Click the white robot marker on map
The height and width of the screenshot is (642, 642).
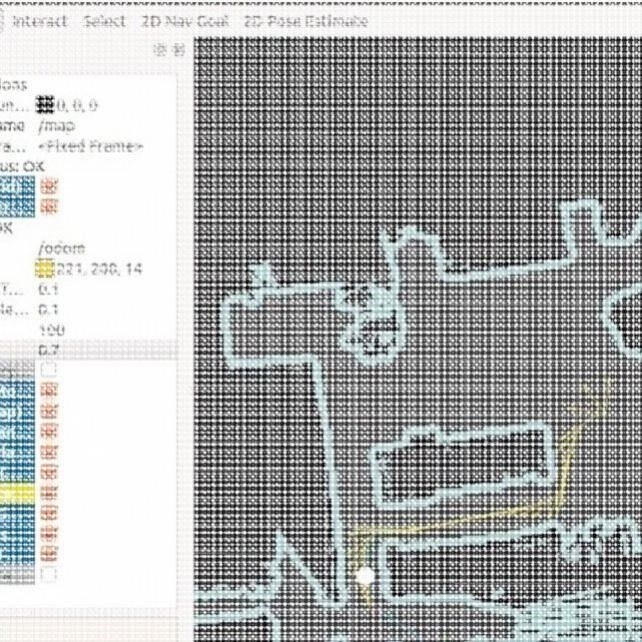click(x=364, y=575)
